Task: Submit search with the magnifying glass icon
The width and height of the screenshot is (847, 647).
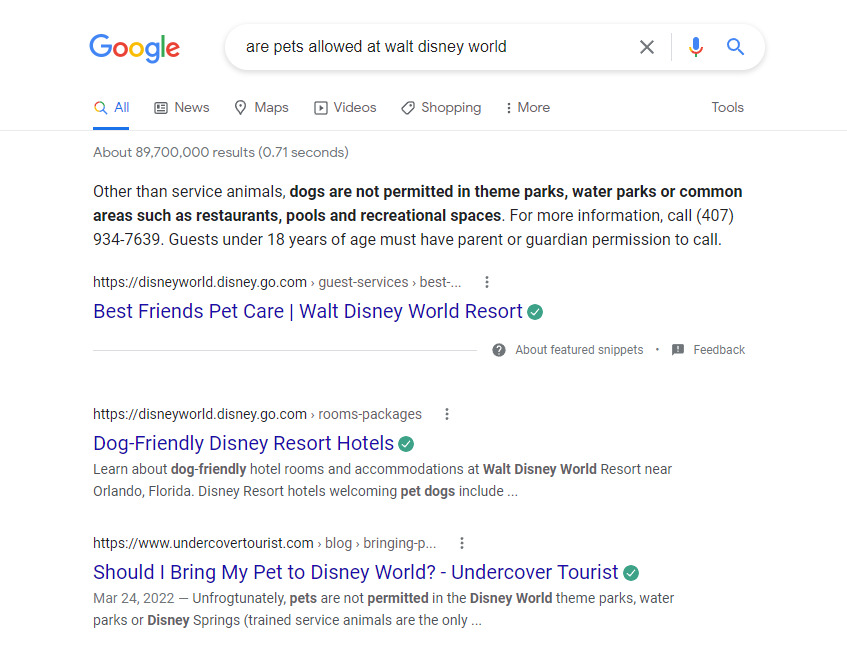Action: pyautogui.click(x=735, y=47)
